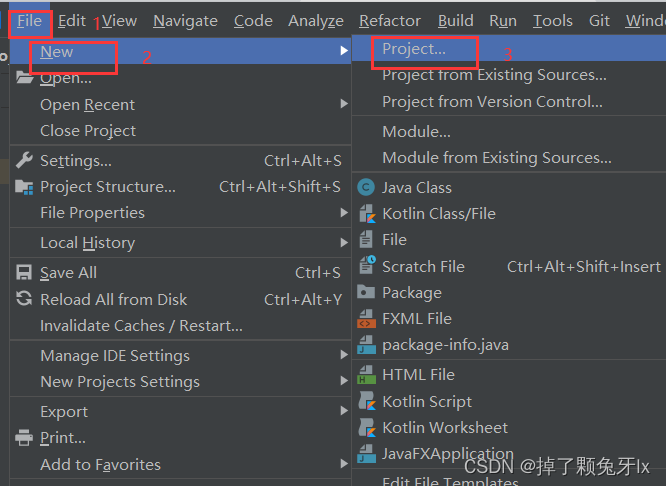Choose New in the File menu
Screen dimensions: 666x486
(x=181, y=51)
